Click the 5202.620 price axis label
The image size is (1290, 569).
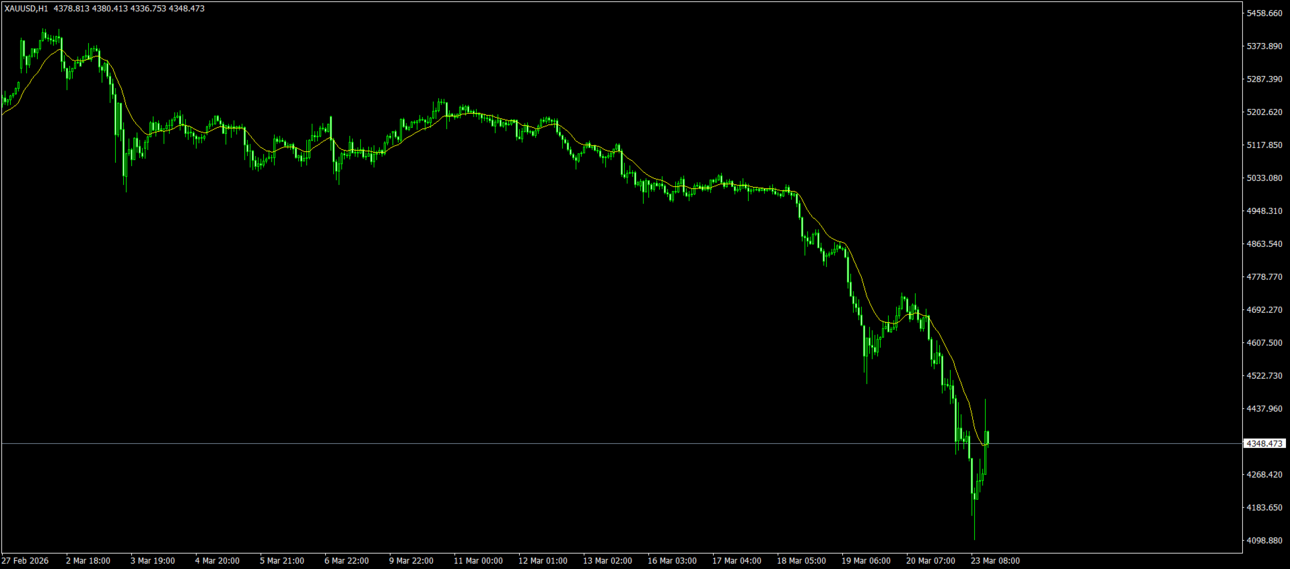[x=1265, y=112]
